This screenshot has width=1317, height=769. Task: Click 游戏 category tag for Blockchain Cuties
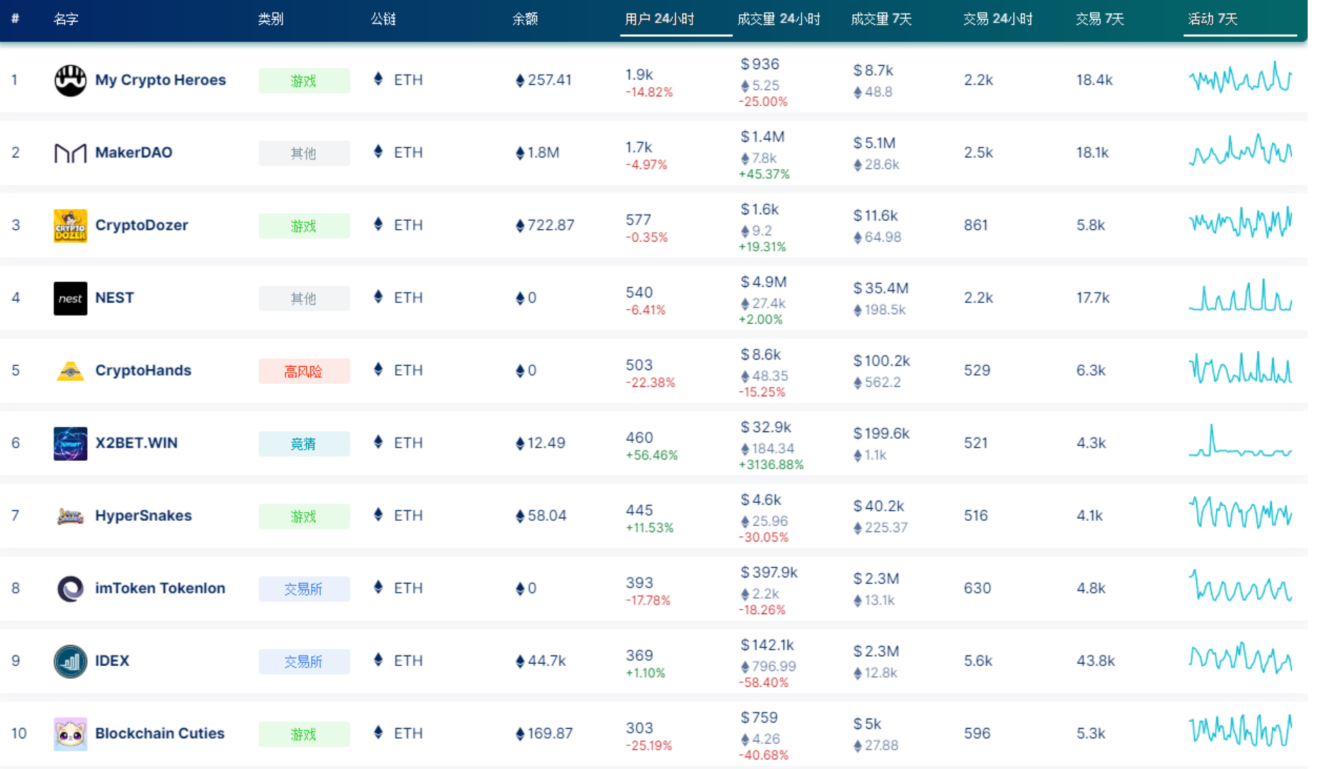coord(304,734)
